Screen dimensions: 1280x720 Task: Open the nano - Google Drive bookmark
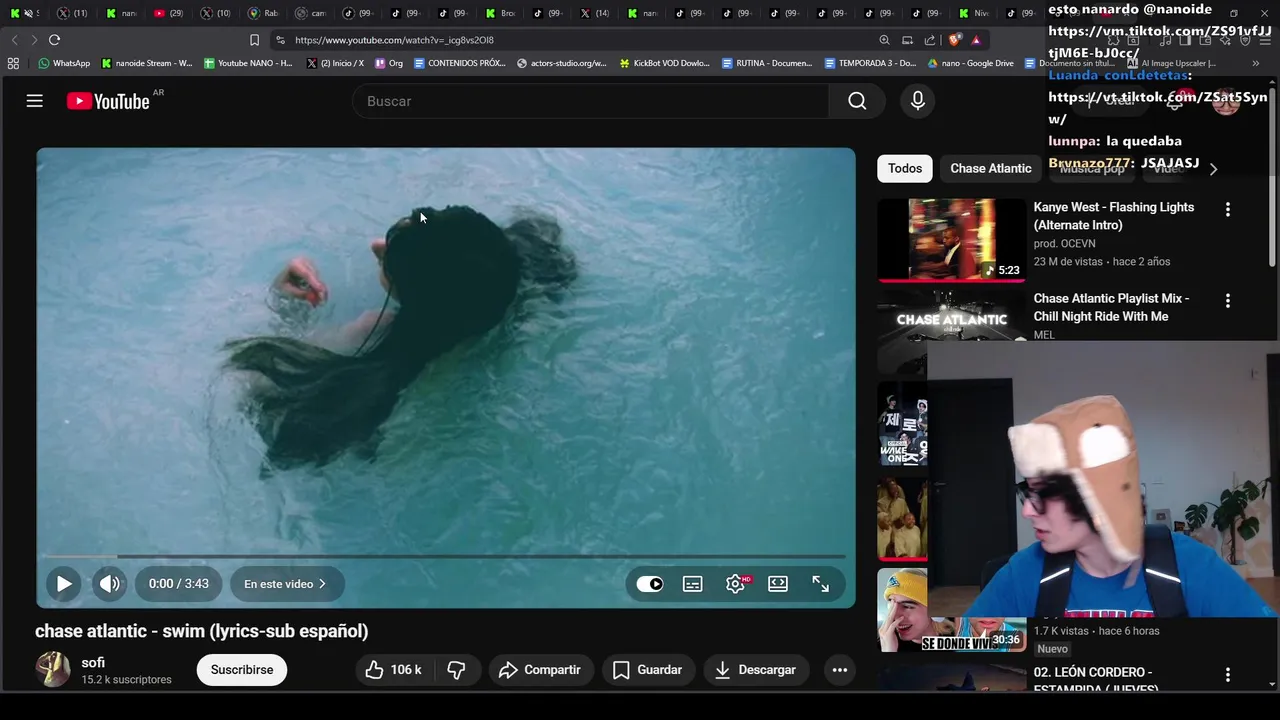(x=970, y=63)
